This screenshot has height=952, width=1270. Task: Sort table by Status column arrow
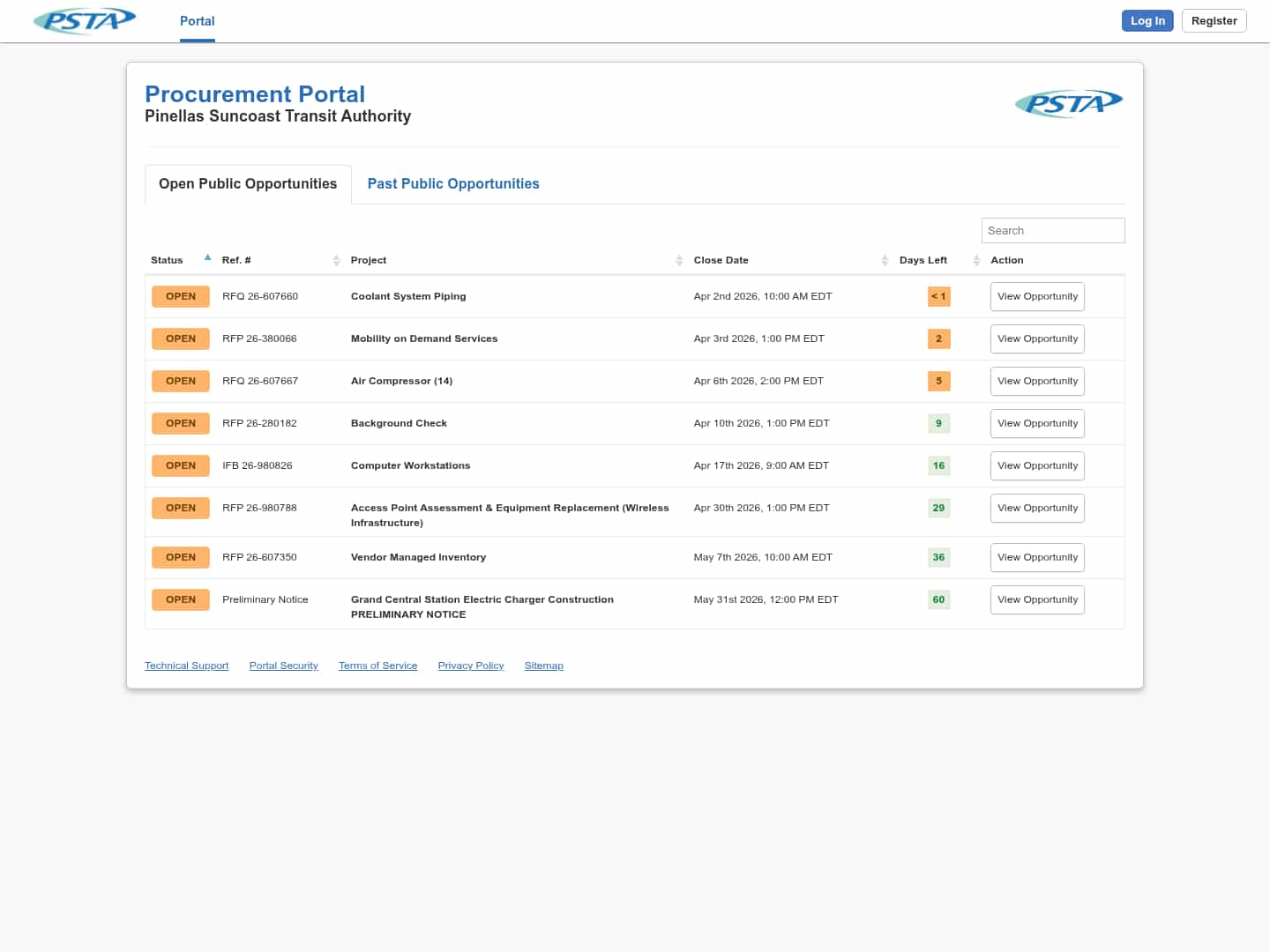[x=207, y=258]
